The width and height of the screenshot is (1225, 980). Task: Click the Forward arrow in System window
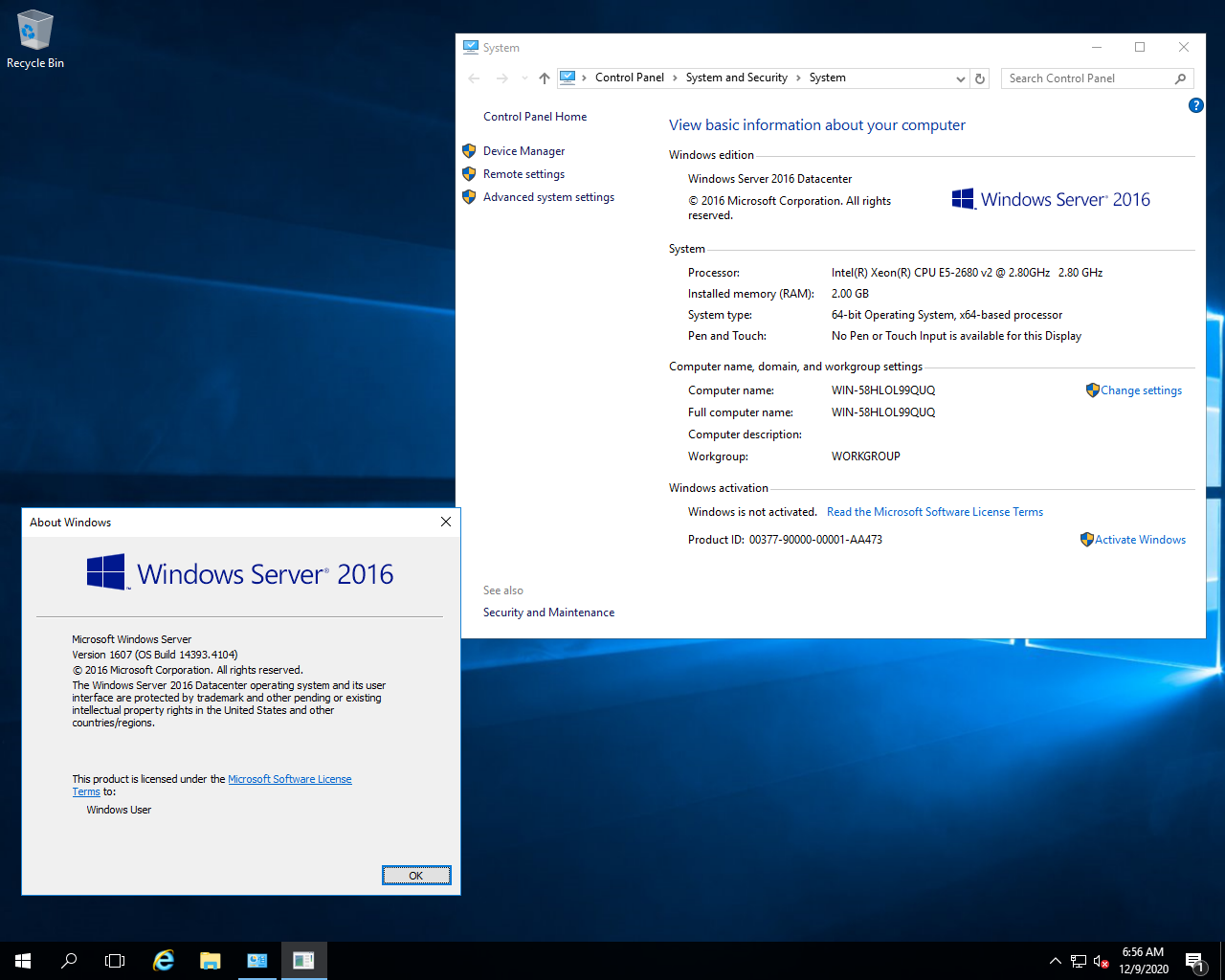pyautogui.click(x=501, y=78)
